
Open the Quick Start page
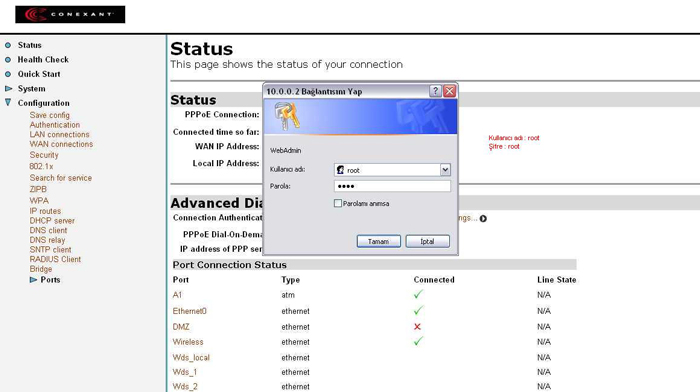click(39, 74)
